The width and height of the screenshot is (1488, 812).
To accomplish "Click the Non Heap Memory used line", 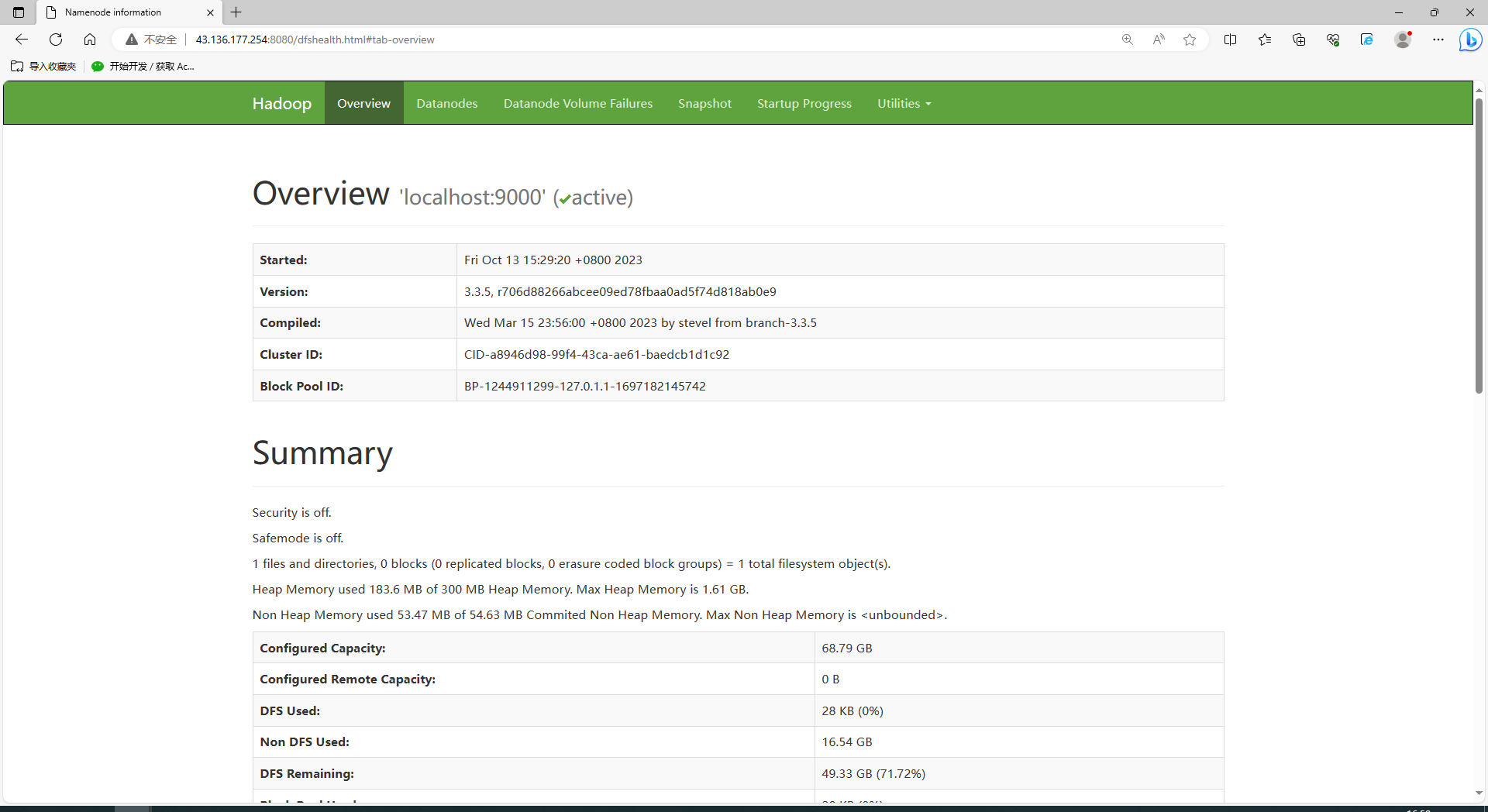I will point(600,615).
